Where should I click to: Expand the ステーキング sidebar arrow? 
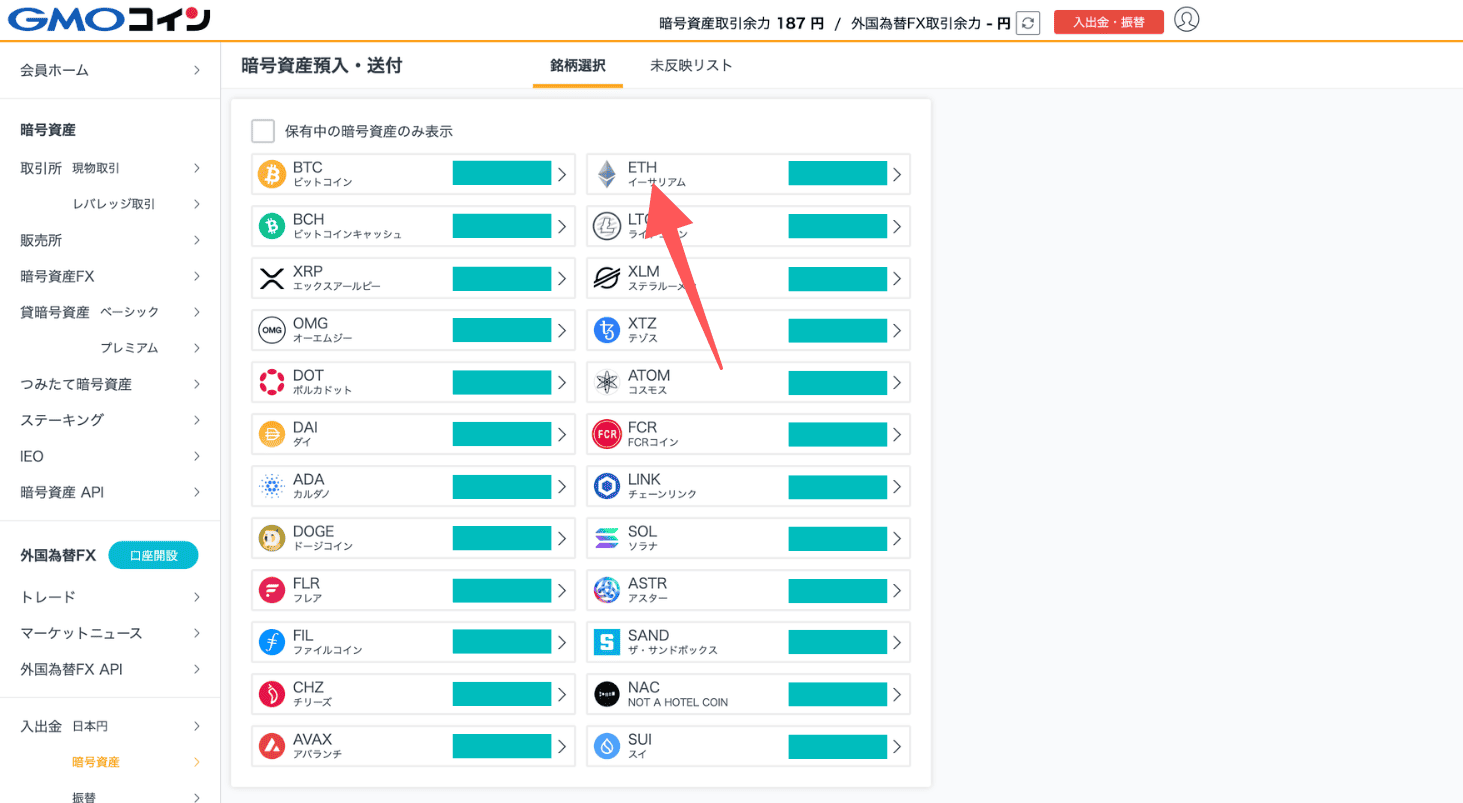(197, 420)
